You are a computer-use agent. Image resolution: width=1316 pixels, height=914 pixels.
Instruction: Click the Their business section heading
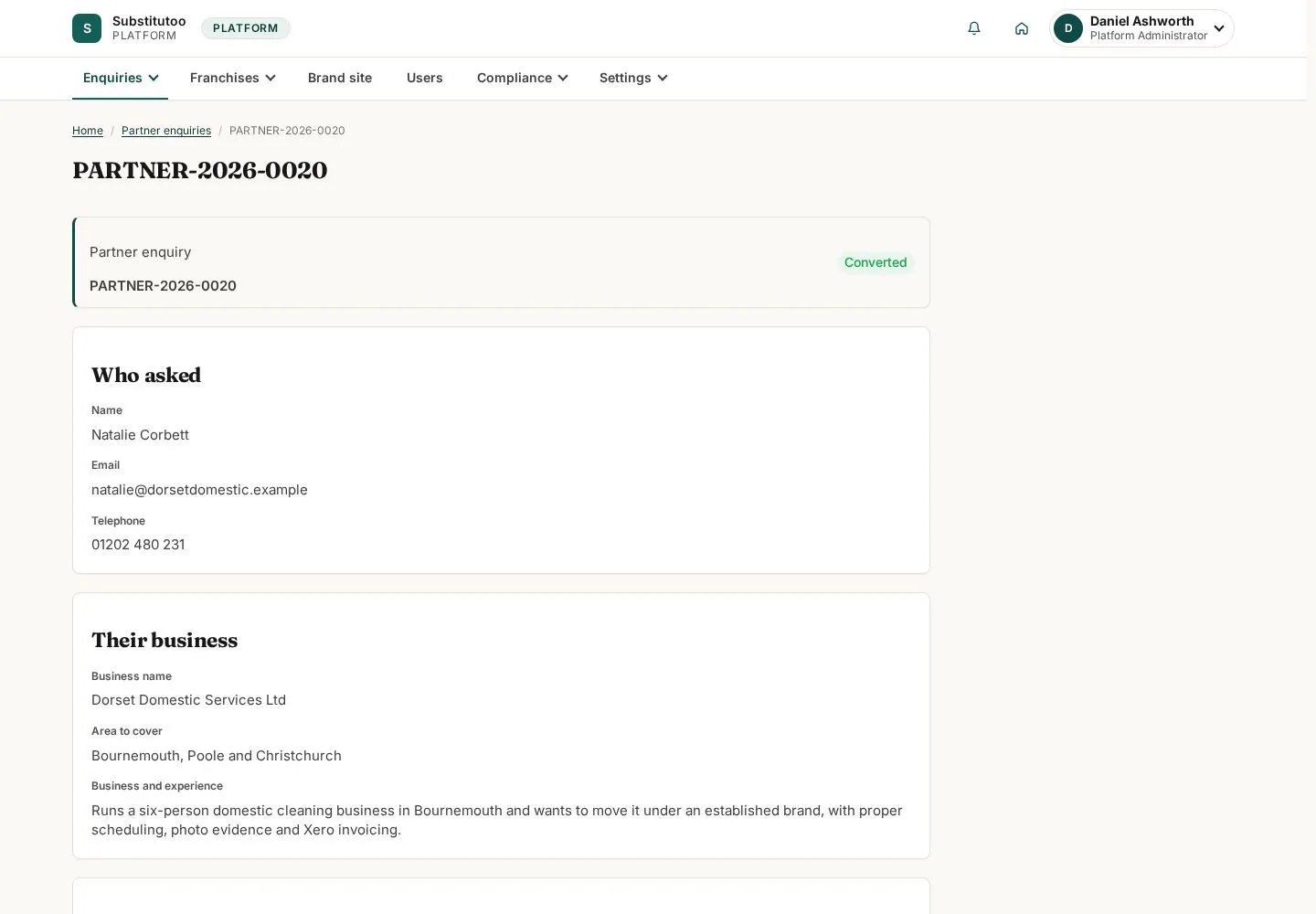point(164,641)
